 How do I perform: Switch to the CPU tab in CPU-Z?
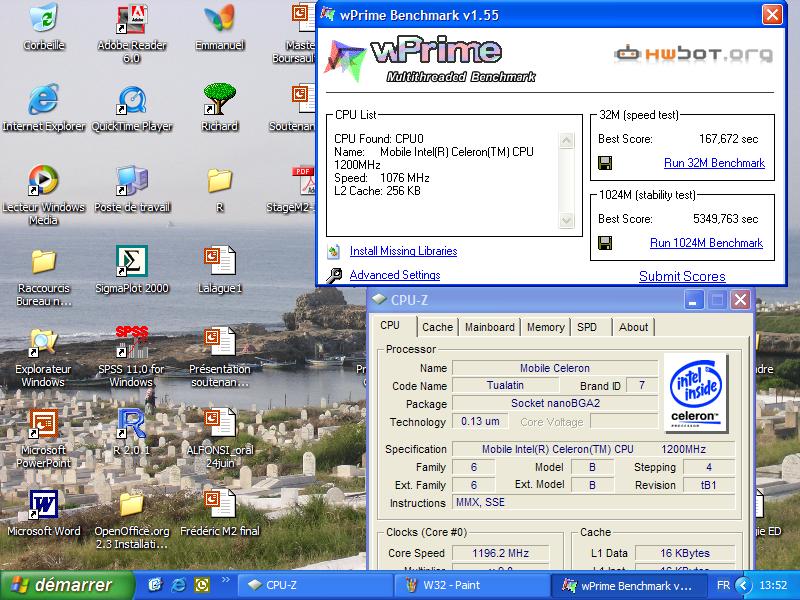click(x=390, y=326)
